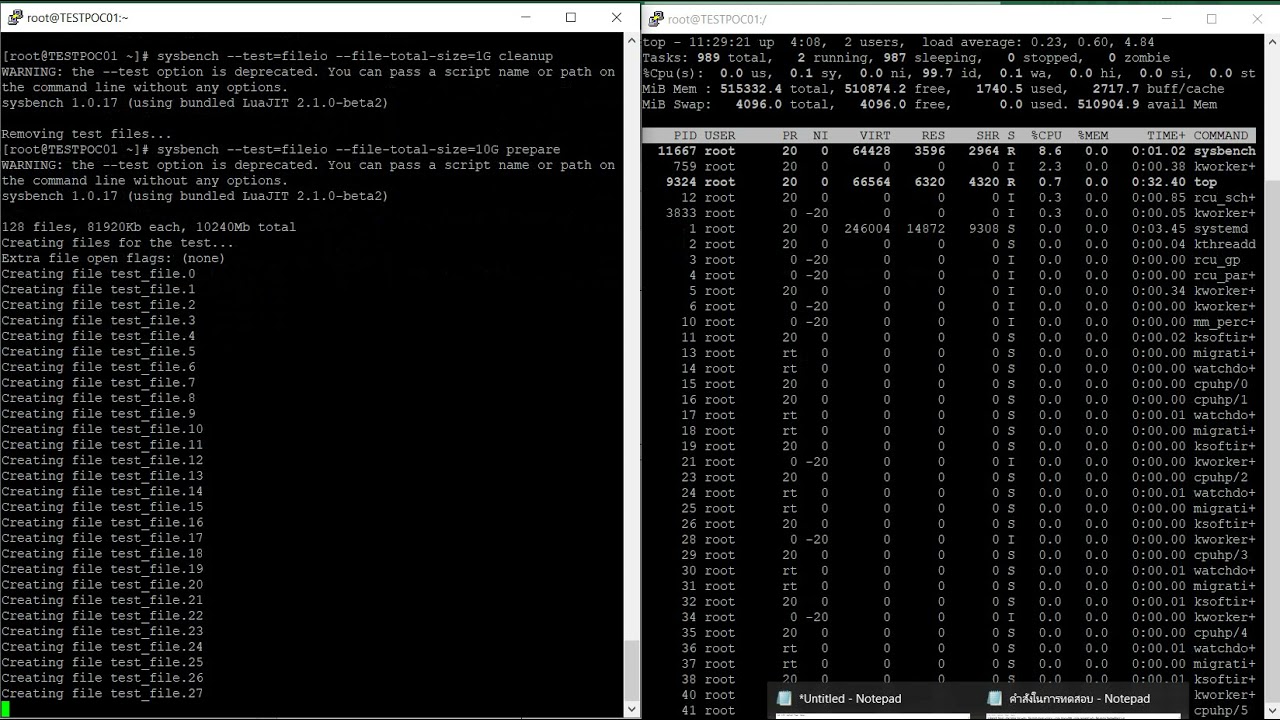Click the systemd command entry

(1220, 229)
